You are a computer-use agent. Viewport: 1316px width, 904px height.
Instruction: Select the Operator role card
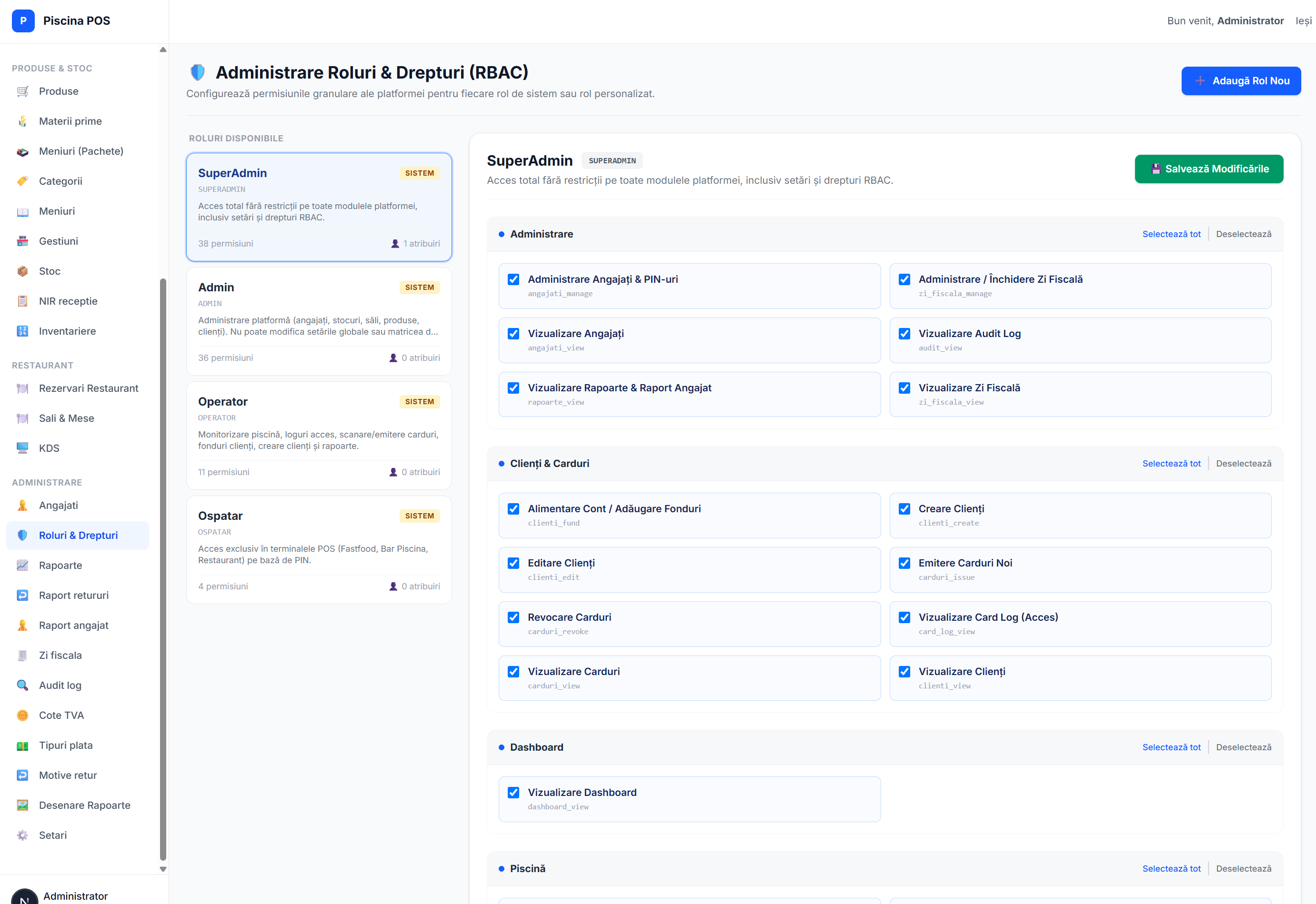coord(319,436)
